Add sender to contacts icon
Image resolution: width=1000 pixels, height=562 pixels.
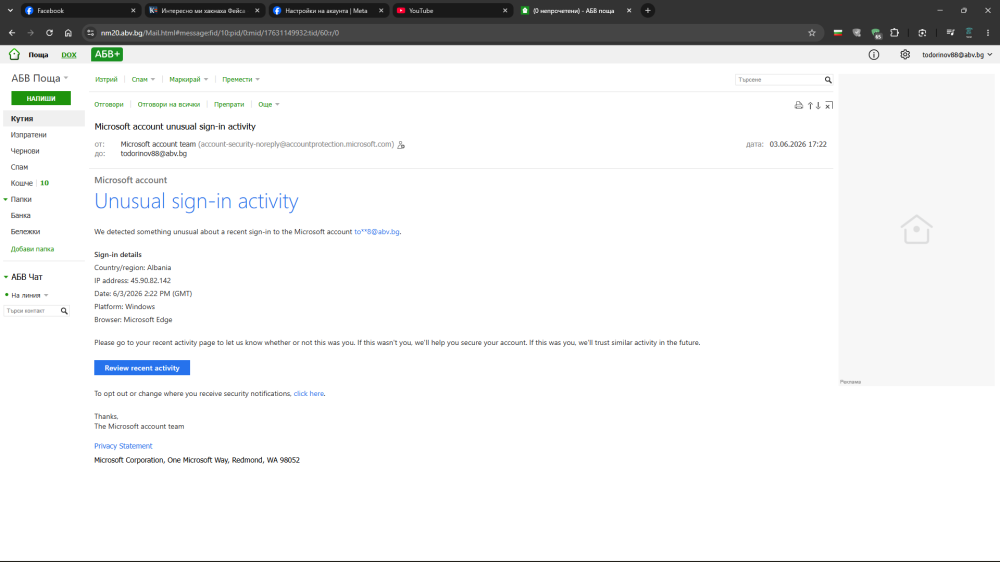pyautogui.click(x=401, y=145)
